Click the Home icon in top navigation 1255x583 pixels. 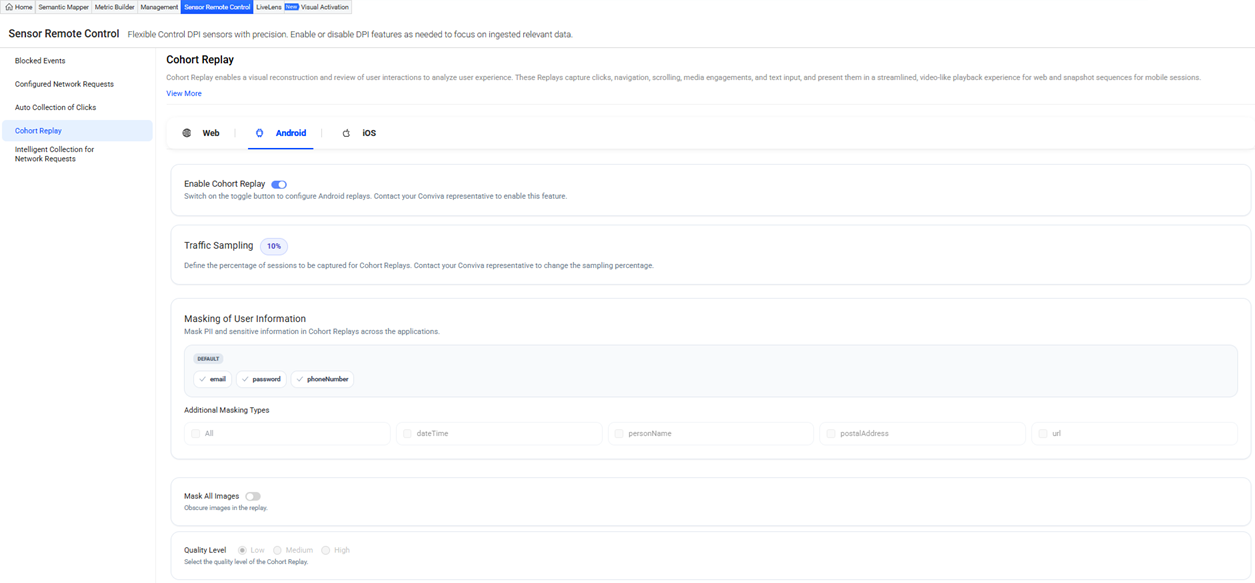pos(9,7)
